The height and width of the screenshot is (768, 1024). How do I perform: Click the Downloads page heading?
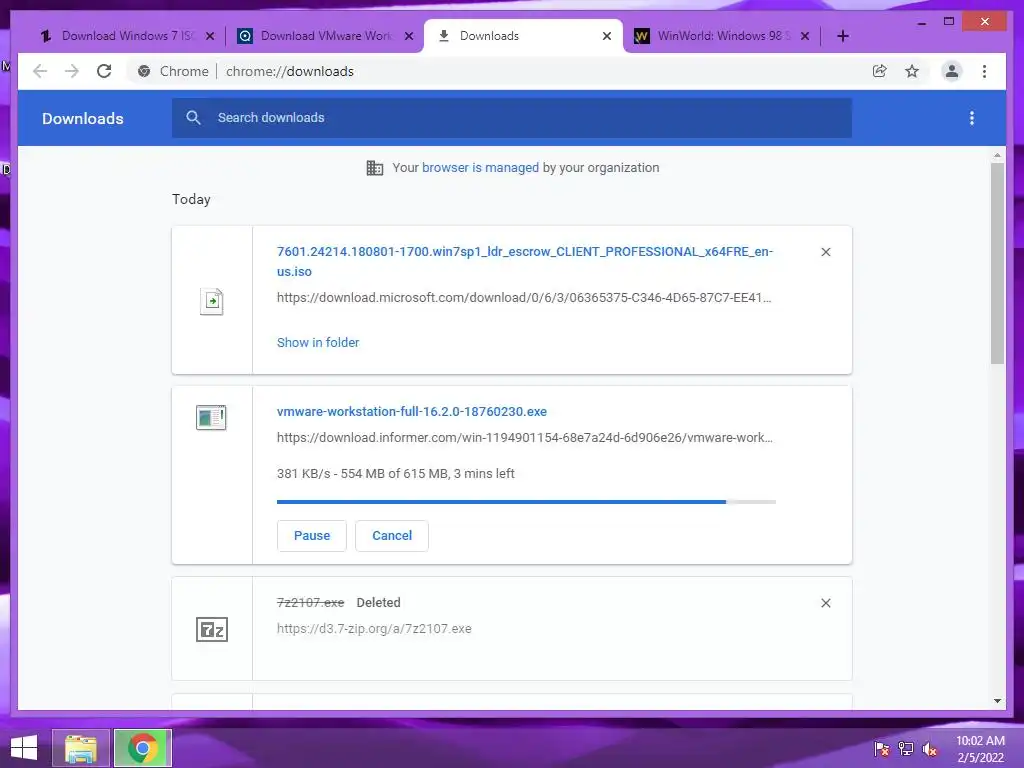click(x=83, y=118)
